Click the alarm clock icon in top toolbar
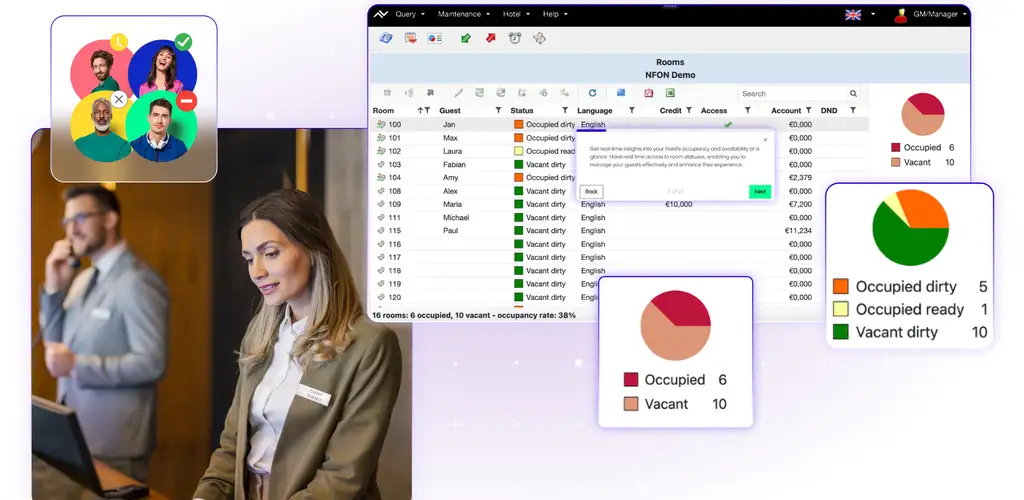 tap(515, 39)
